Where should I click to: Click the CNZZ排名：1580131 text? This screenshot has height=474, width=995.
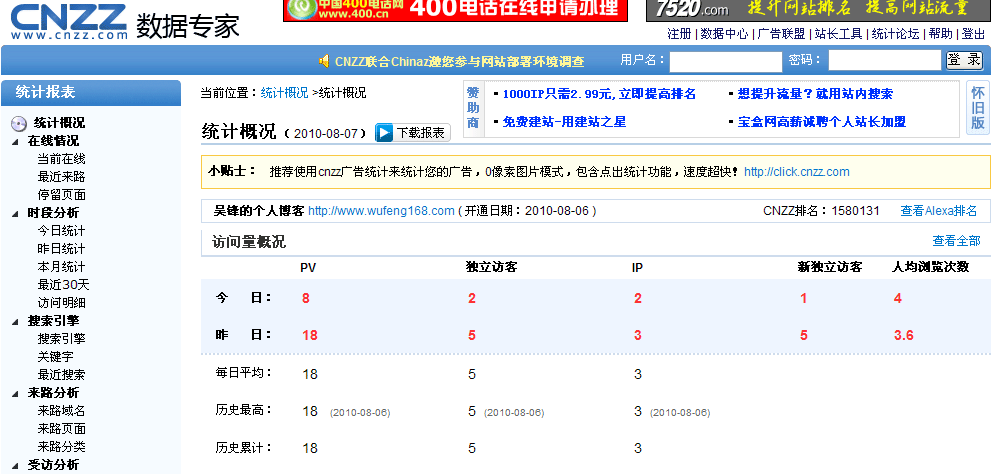pyautogui.click(x=821, y=211)
